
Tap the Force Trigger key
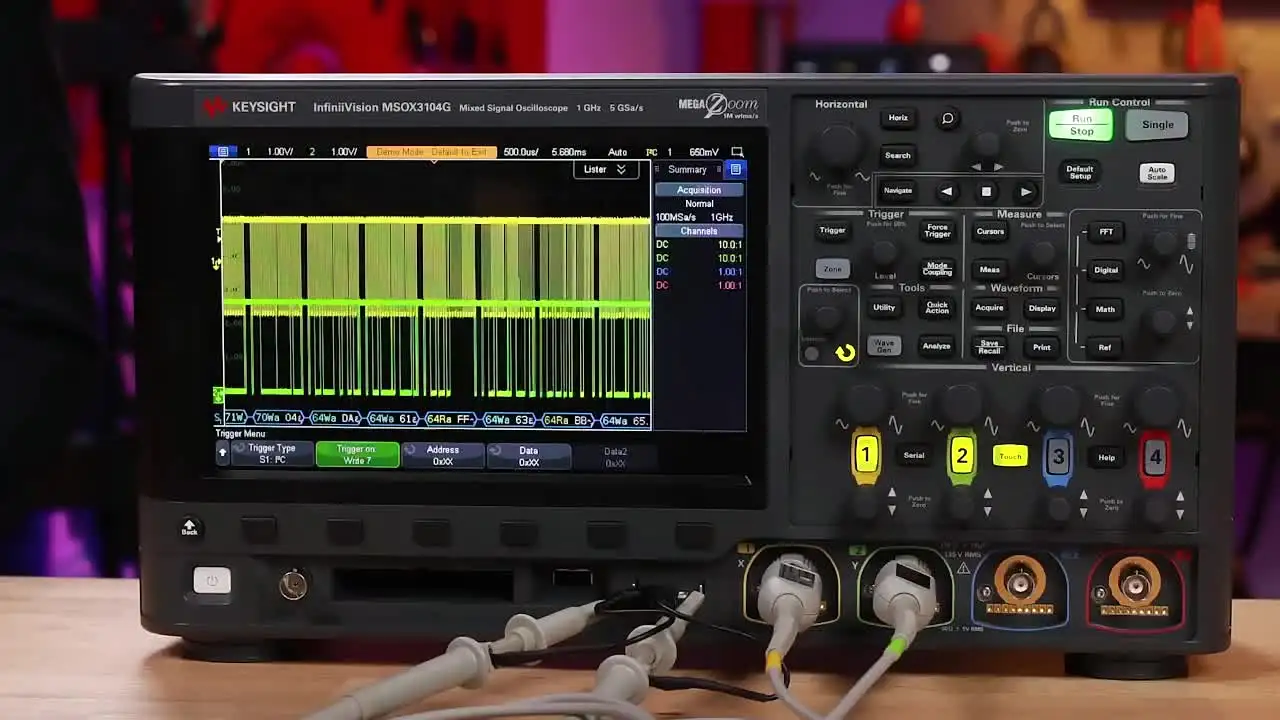[937, 231]
